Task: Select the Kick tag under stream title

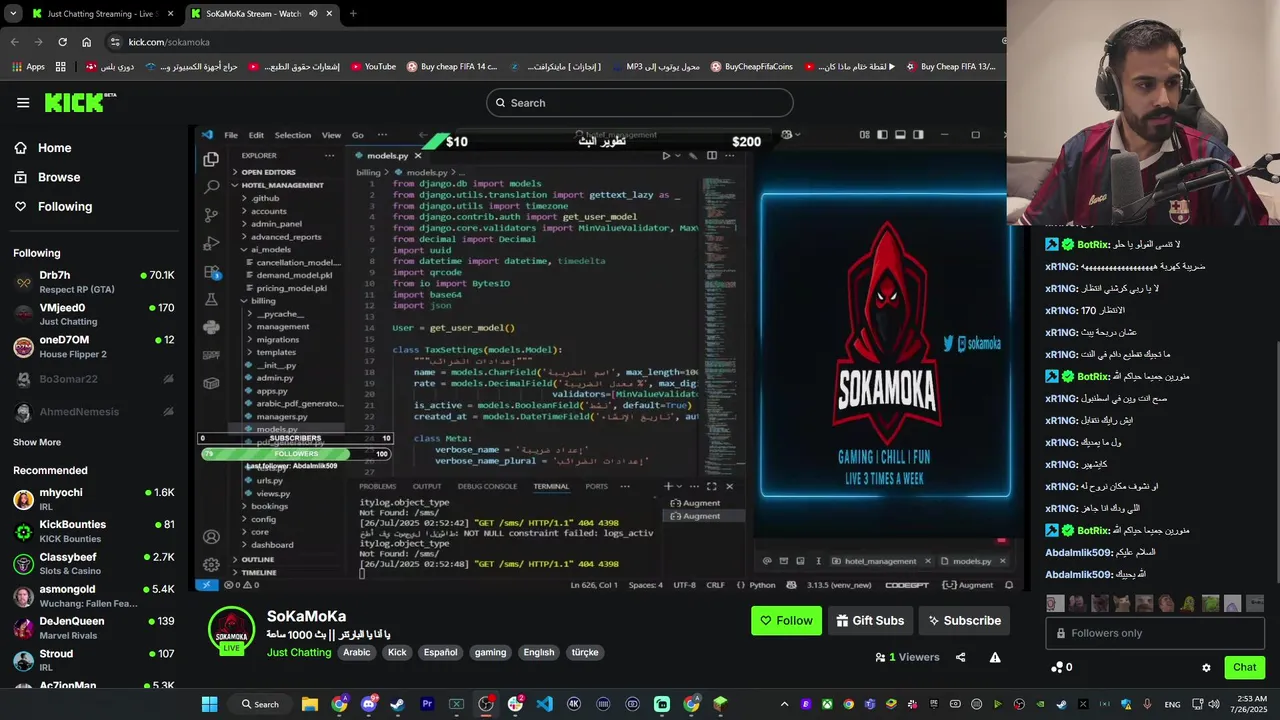Action: (397, 652)
